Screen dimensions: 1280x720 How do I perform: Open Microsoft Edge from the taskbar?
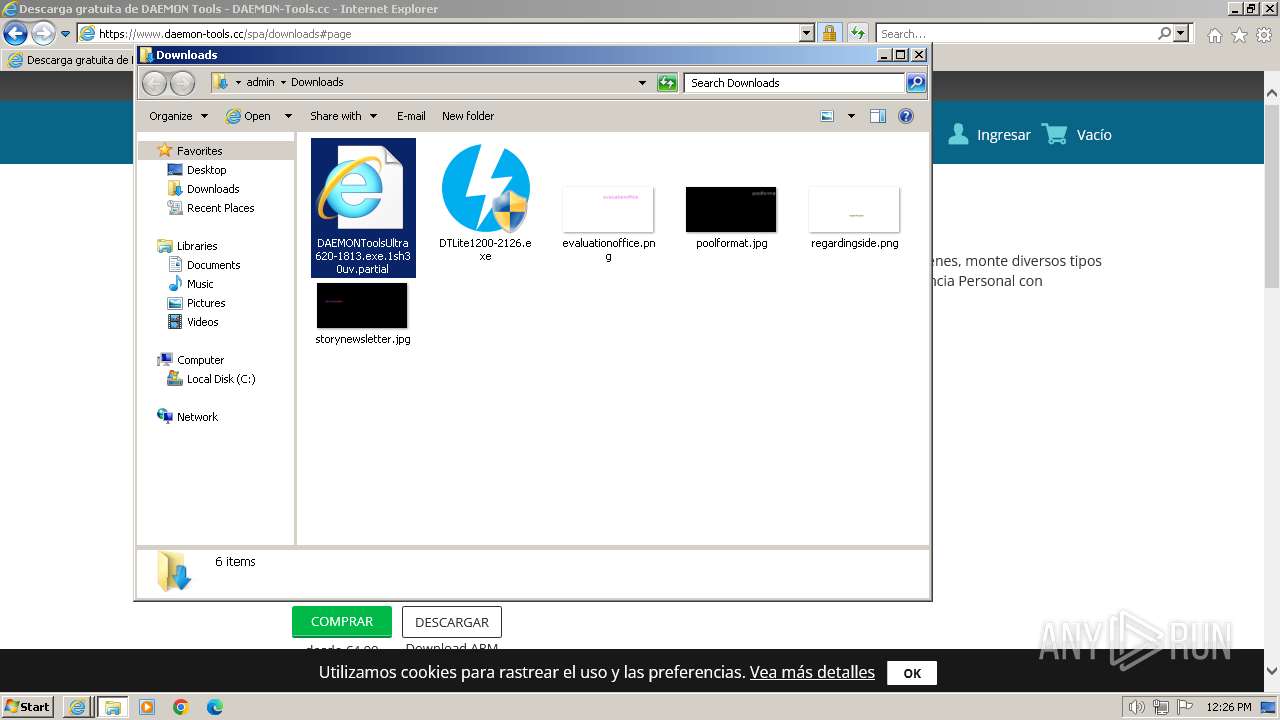215,707
